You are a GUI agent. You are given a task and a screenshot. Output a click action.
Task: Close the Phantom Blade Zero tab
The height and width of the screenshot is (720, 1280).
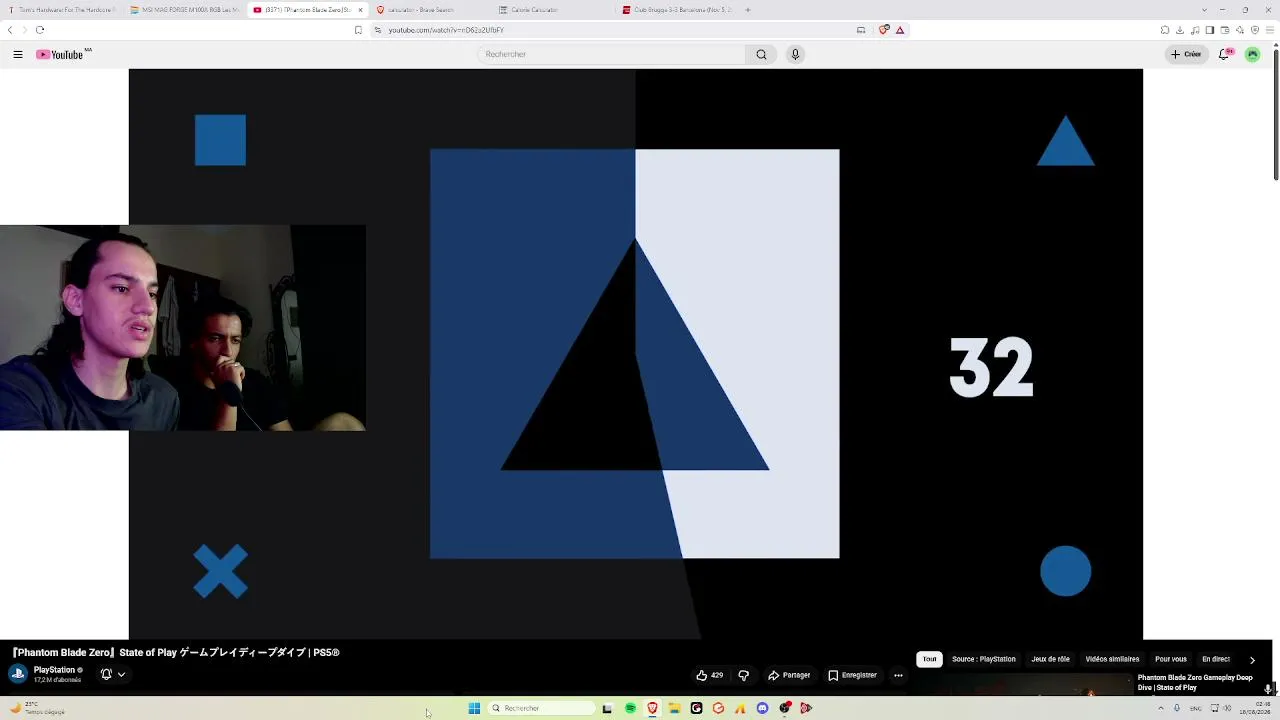click(x=361, y=10)
